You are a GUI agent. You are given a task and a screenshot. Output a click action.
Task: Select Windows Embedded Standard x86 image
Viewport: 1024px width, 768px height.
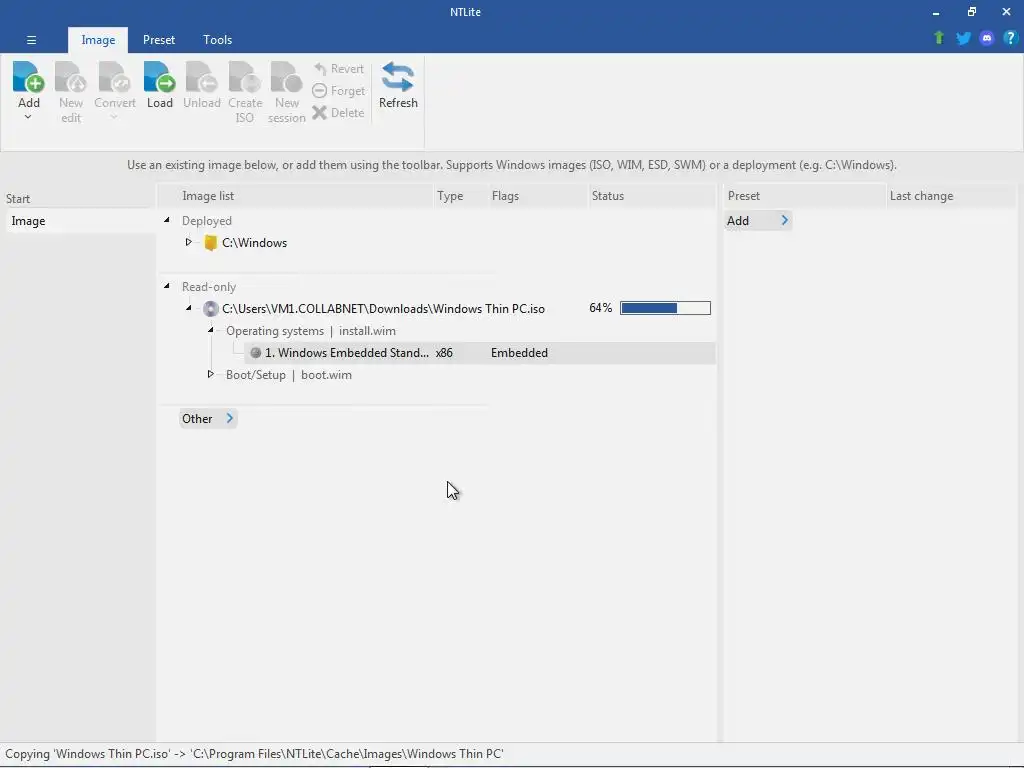(480, 353)
